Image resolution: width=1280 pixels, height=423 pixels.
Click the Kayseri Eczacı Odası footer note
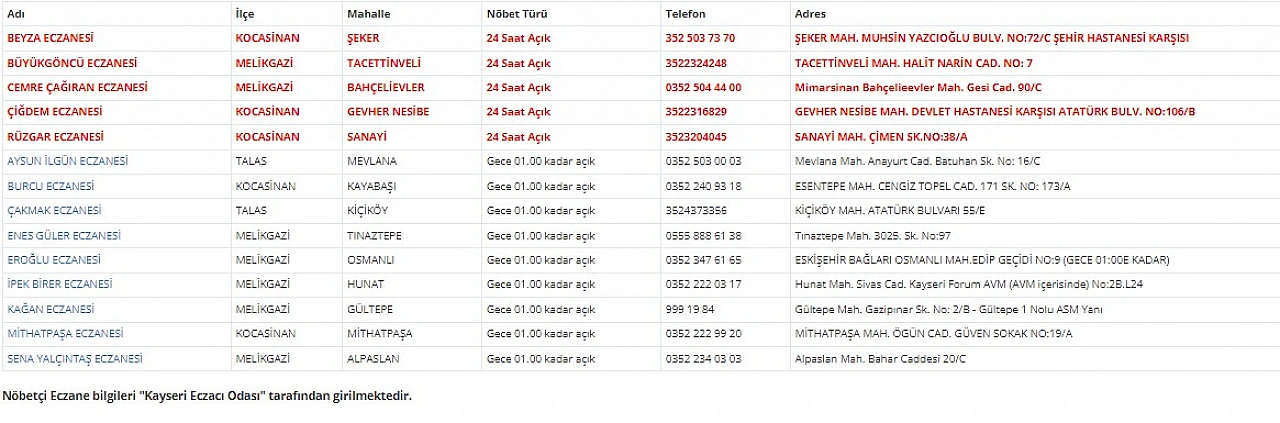tap(207, 395)
